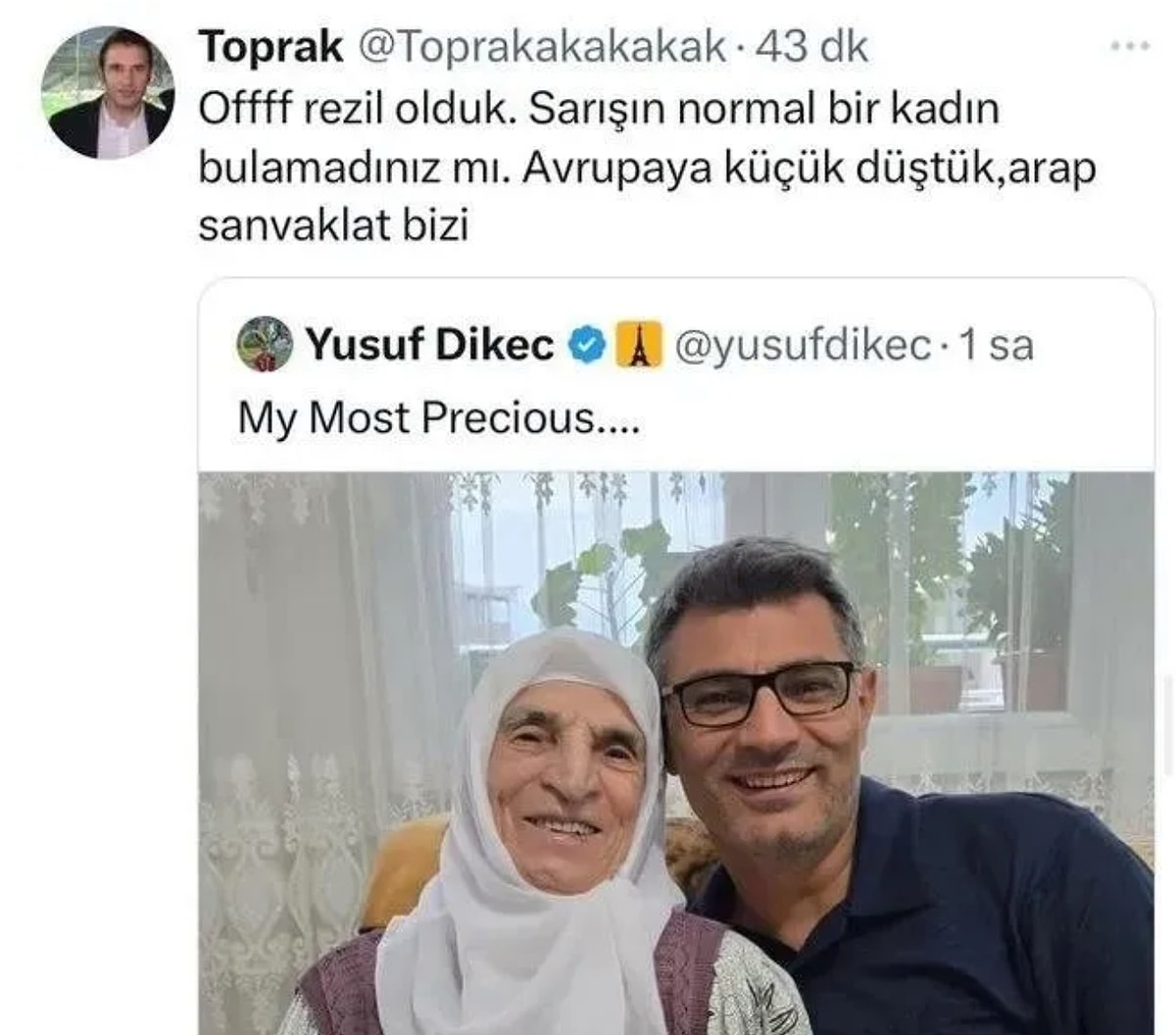Open the @Toprakakakakak handle link

click(544, 47)
